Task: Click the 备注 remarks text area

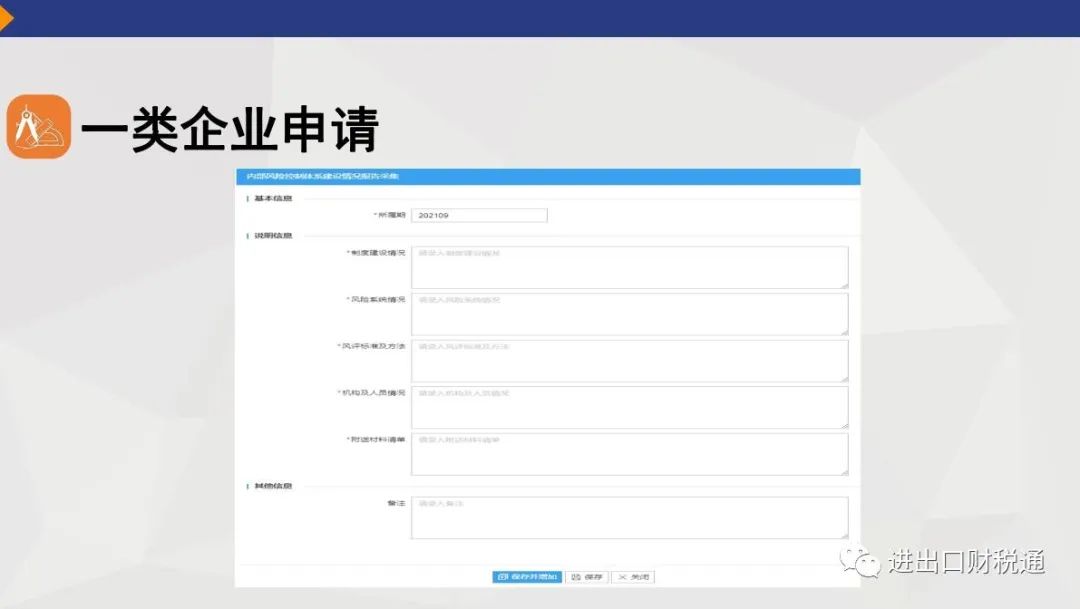Action: [630, 517]
